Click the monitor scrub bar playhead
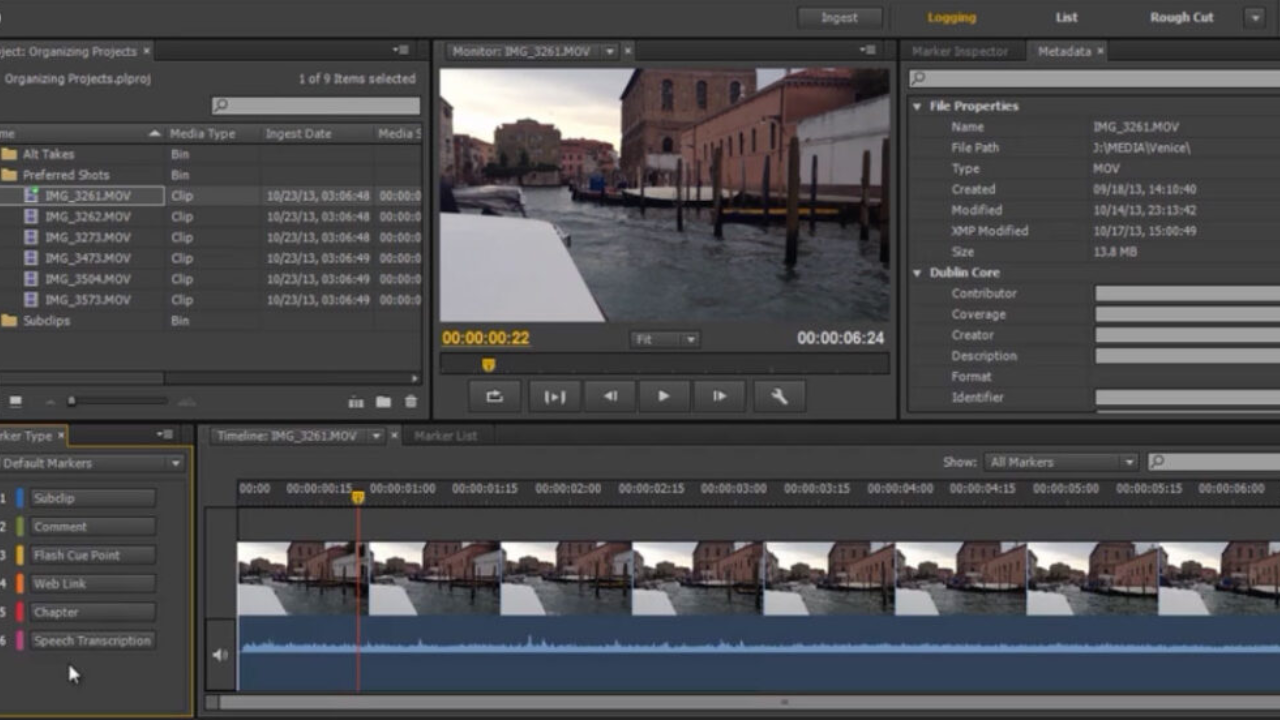The image size is (1280, 720). (488, 366)
